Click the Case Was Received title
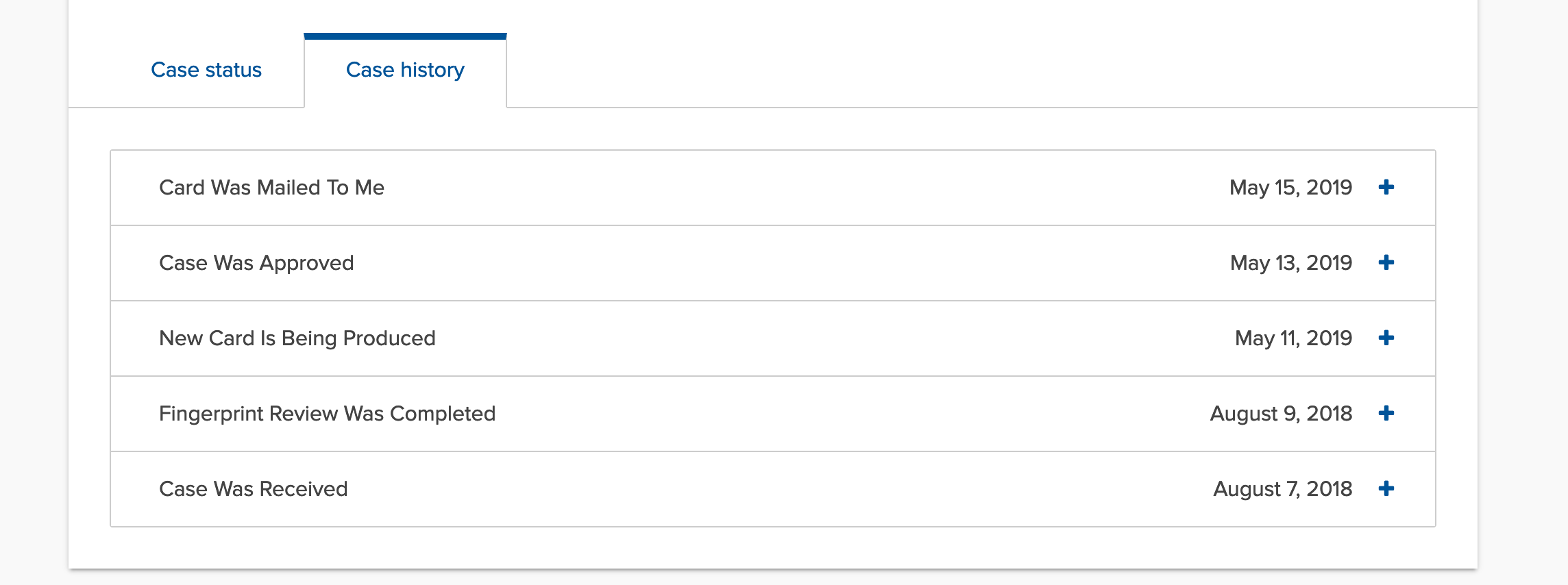Image resolution: width=1568 pixels, height=585 pixels. [253, 489]
